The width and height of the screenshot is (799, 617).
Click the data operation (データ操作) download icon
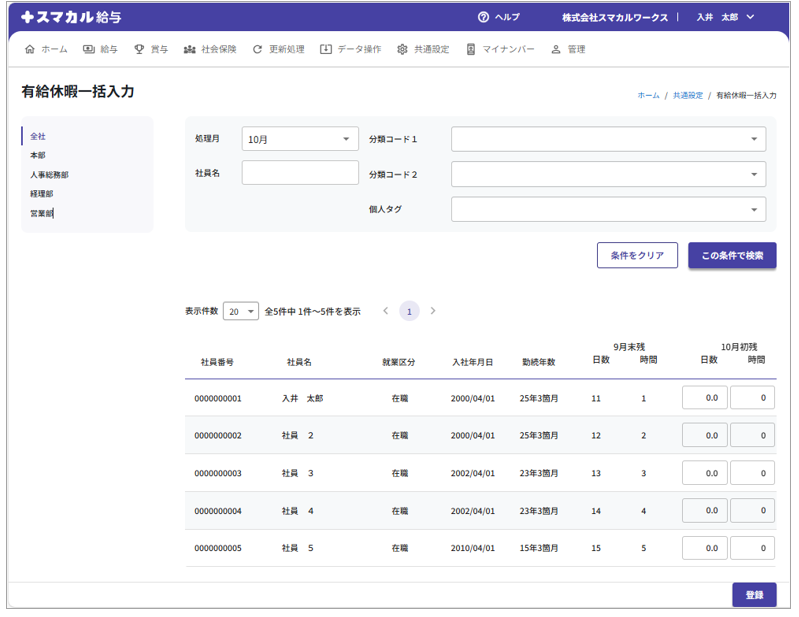coord(326,49)
